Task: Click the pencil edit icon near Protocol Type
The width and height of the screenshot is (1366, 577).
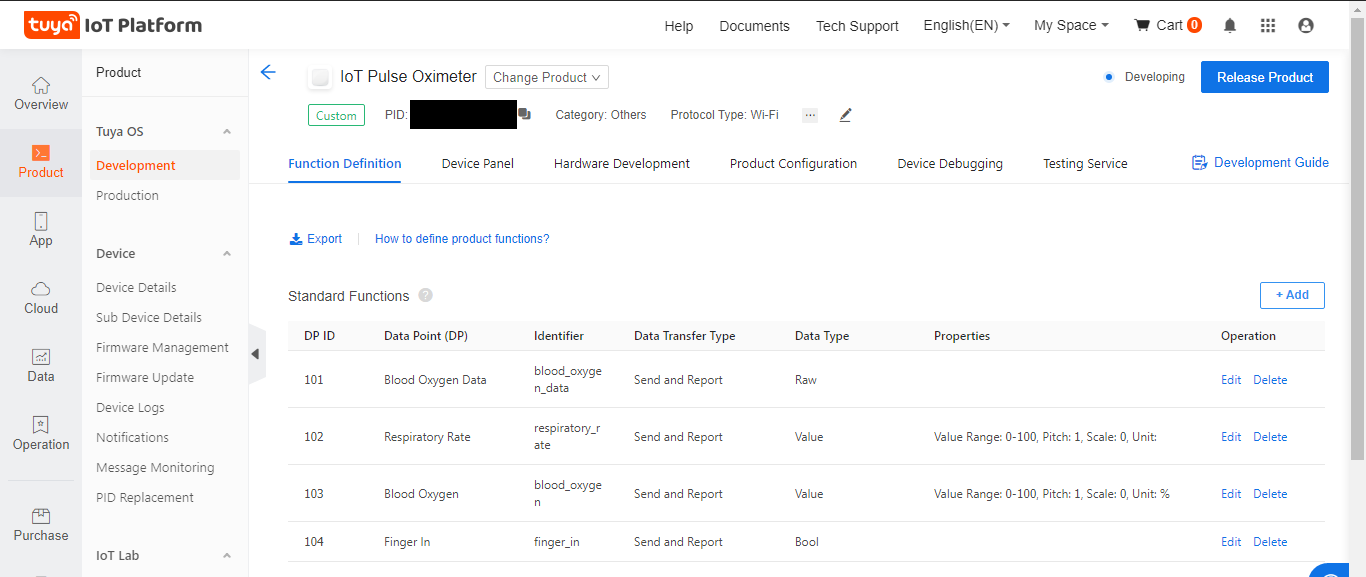Action: pos(845,115)
